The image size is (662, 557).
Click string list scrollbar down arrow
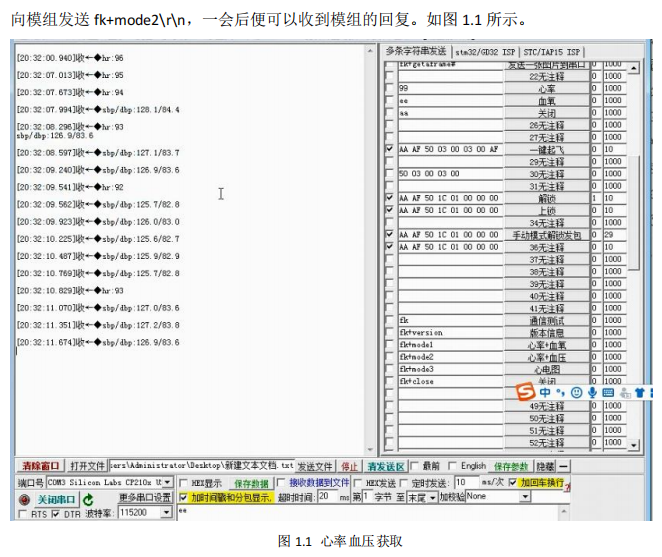point(633,445)
